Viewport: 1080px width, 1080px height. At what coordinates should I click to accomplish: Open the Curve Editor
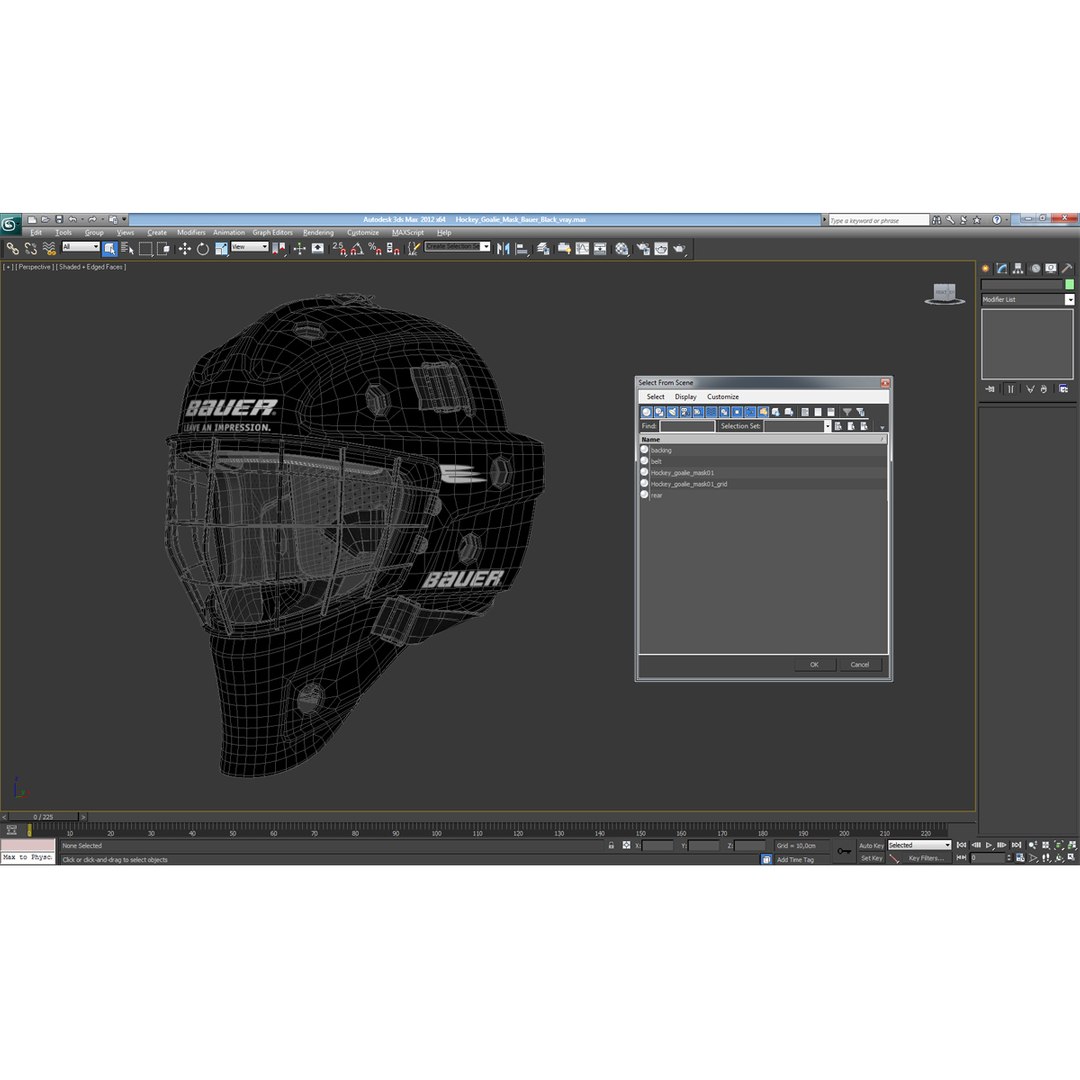(582, 249)
